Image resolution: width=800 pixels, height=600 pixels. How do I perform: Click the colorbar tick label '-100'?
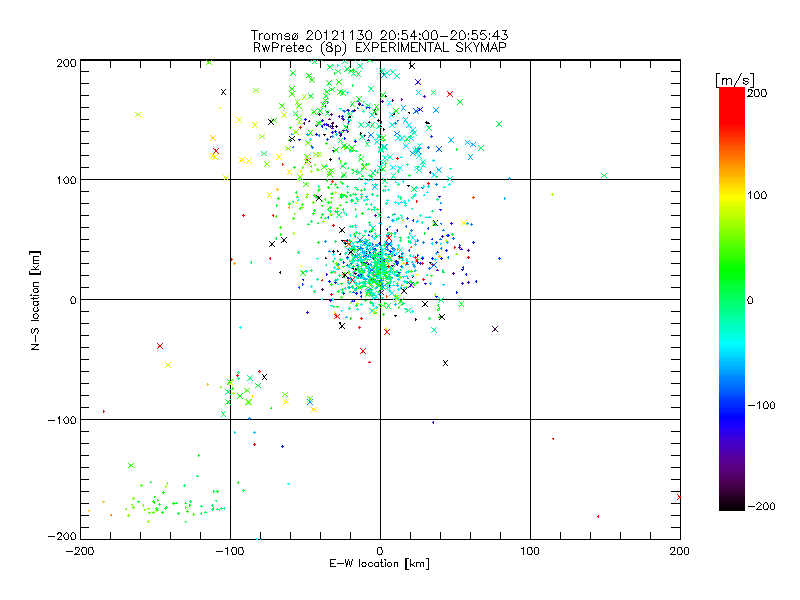(761, 405)
